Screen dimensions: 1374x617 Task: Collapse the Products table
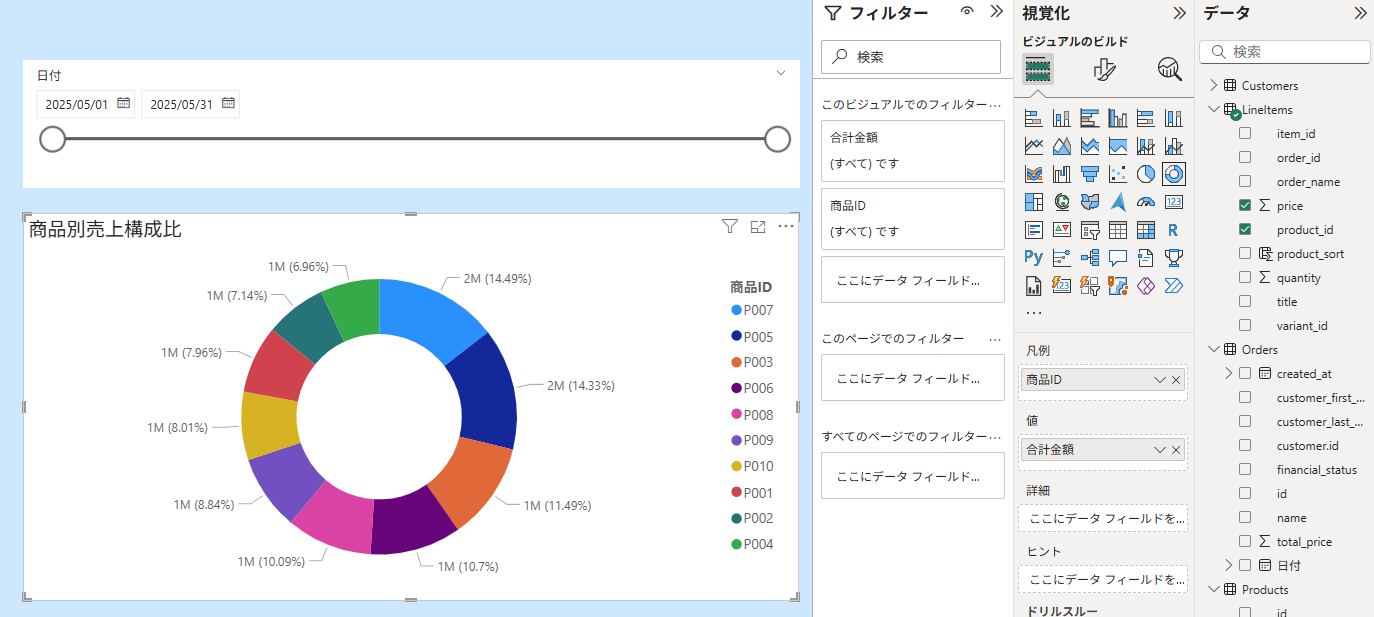click(1214, 589)
